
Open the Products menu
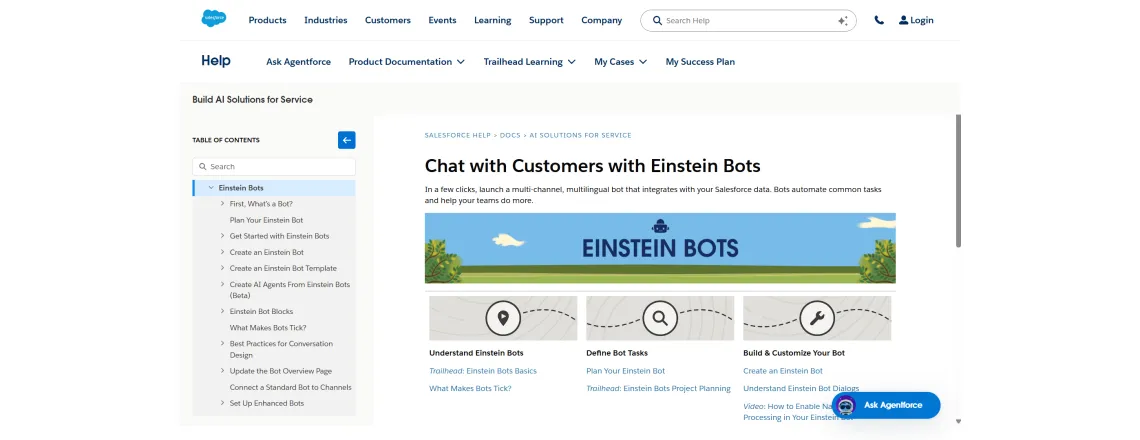point(268,20)
